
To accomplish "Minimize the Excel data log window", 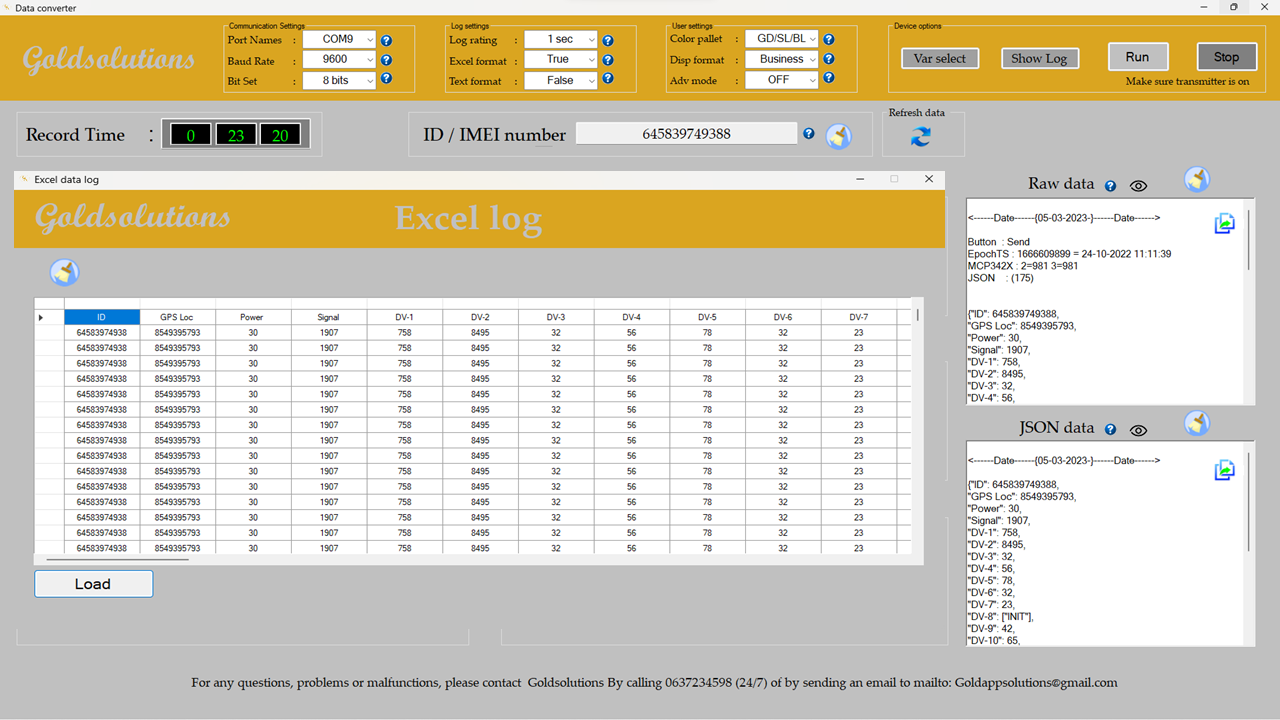I will pyautogui.click(x=860, y=179).
